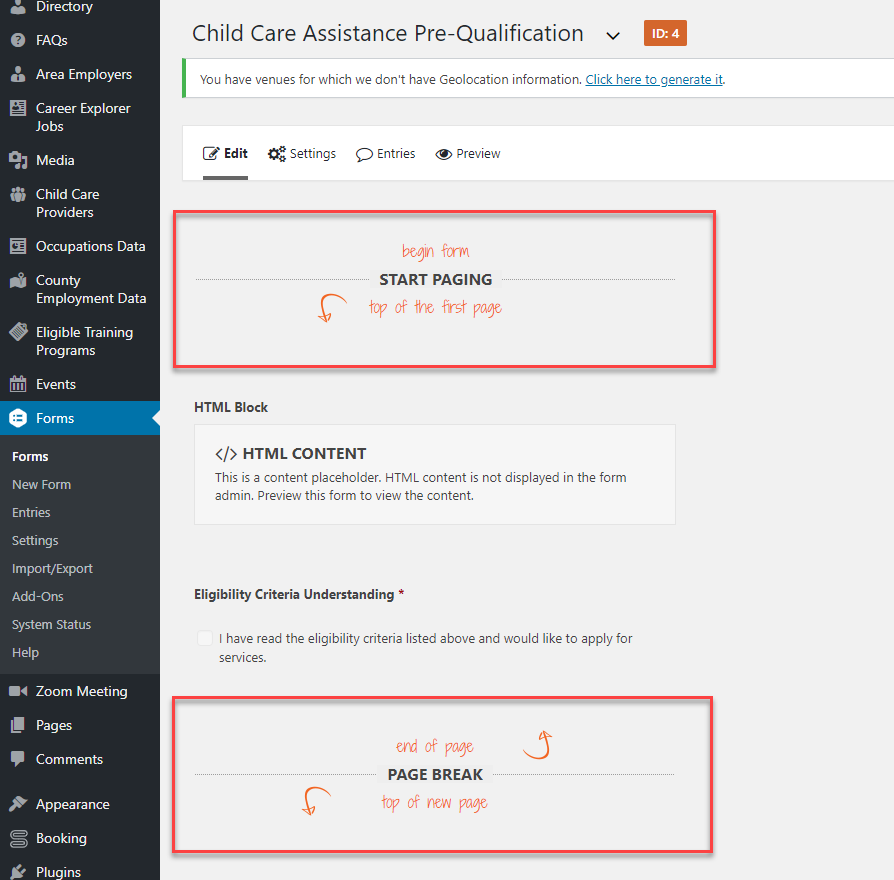
Task: Click the orange ID: 4 badge
Action: tap(665, 32)
